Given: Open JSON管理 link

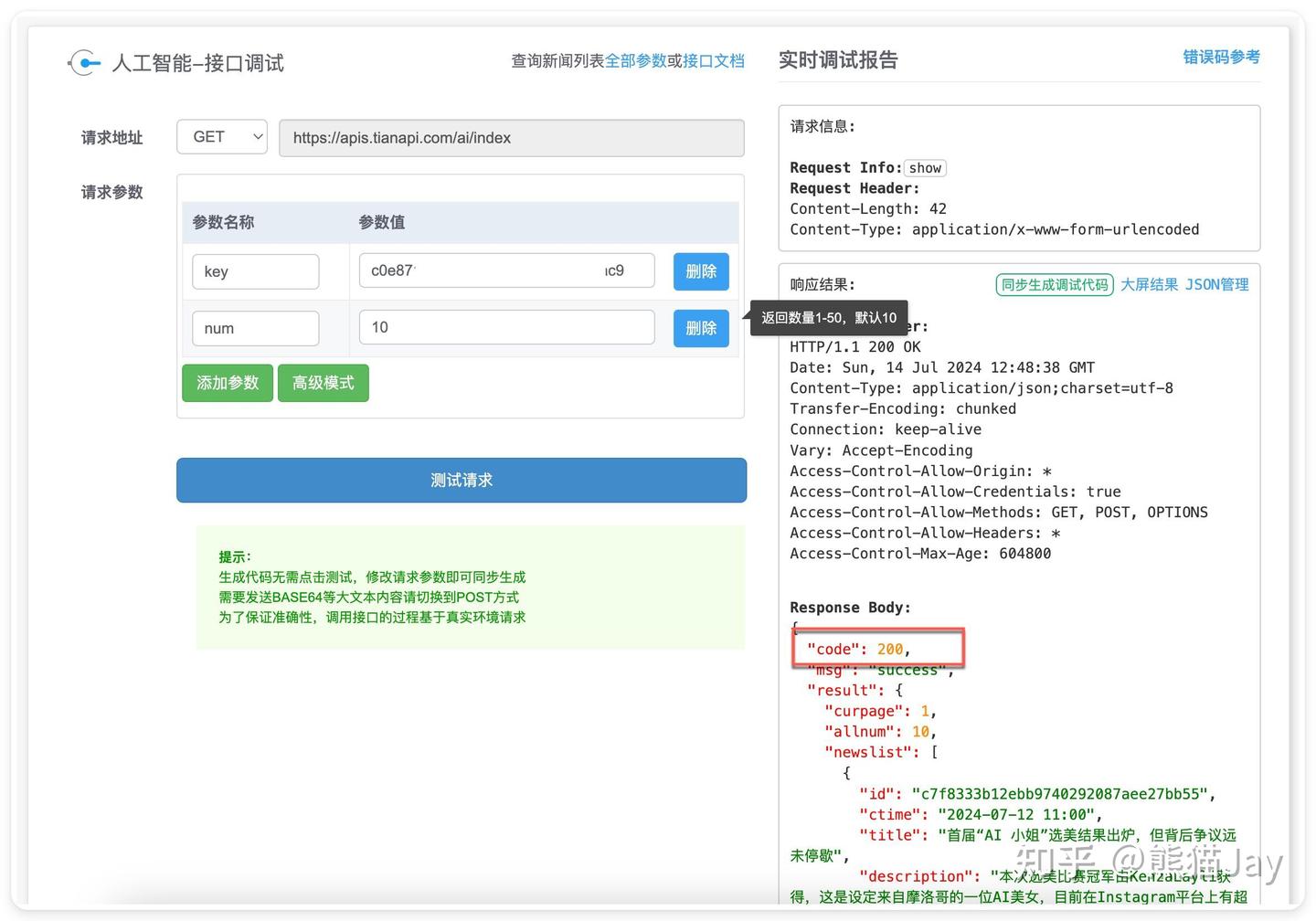Looking at the screenshot, I should [1217, 285].
